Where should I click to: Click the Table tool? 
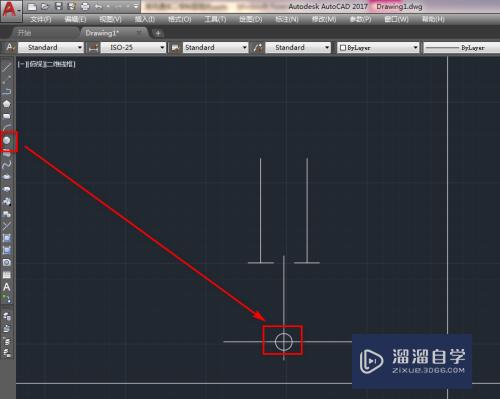7,275
